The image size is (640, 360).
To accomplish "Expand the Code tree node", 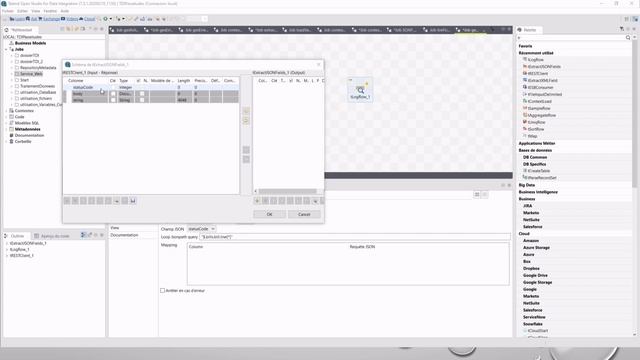I will pyautogui.click(x=7, y=117).
